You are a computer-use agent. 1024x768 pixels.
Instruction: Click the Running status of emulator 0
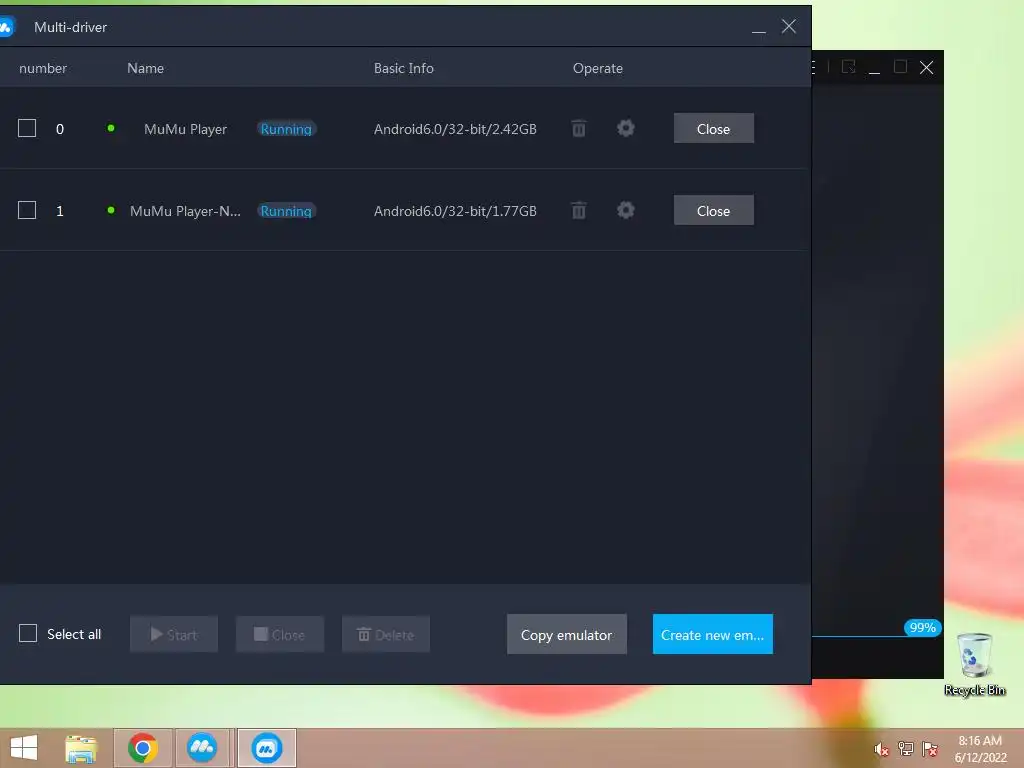pyautogui.click(x=286, y=129)
